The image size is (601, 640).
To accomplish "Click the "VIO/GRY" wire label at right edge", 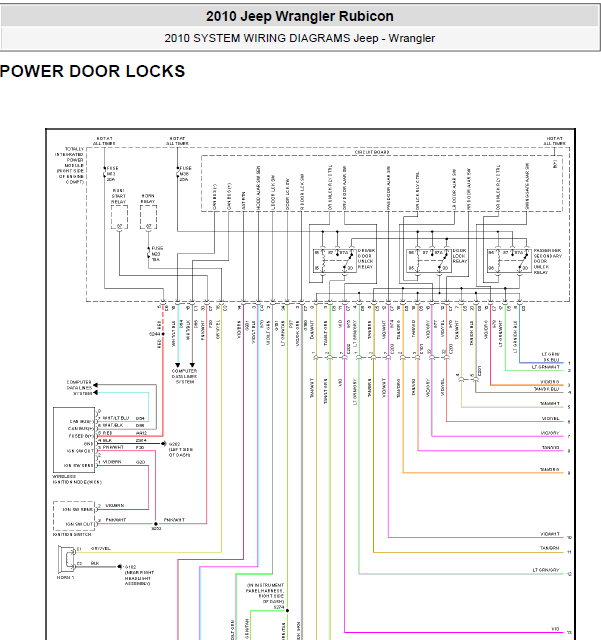I will 550,433.
